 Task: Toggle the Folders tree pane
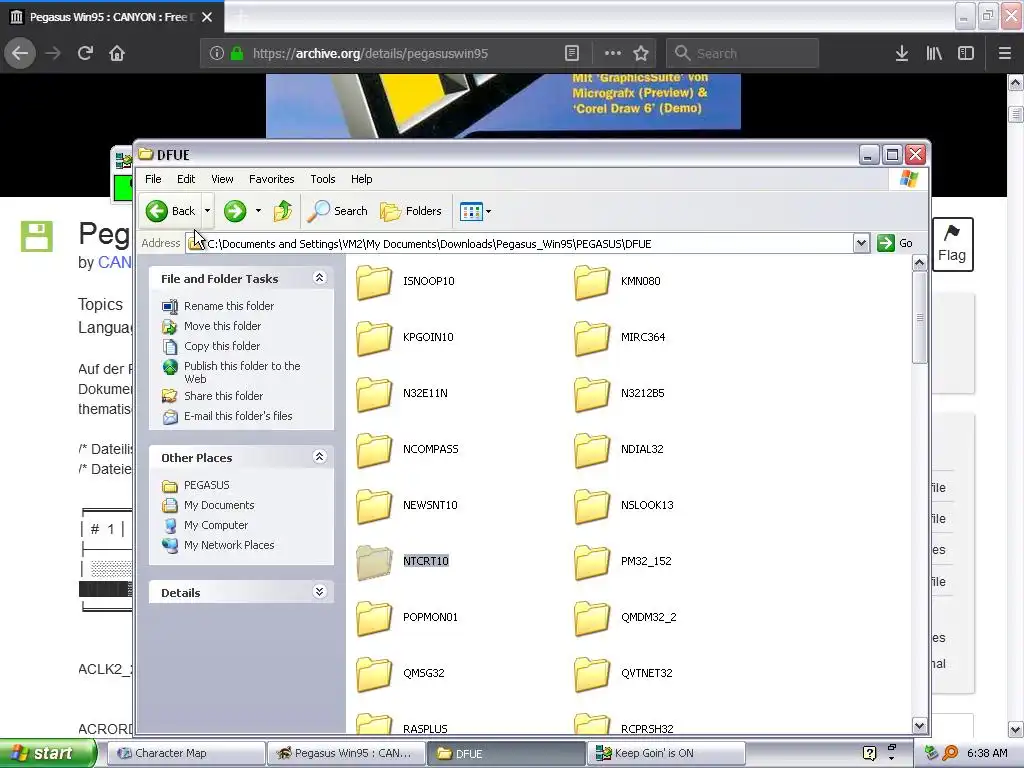[x=411, y=211]
